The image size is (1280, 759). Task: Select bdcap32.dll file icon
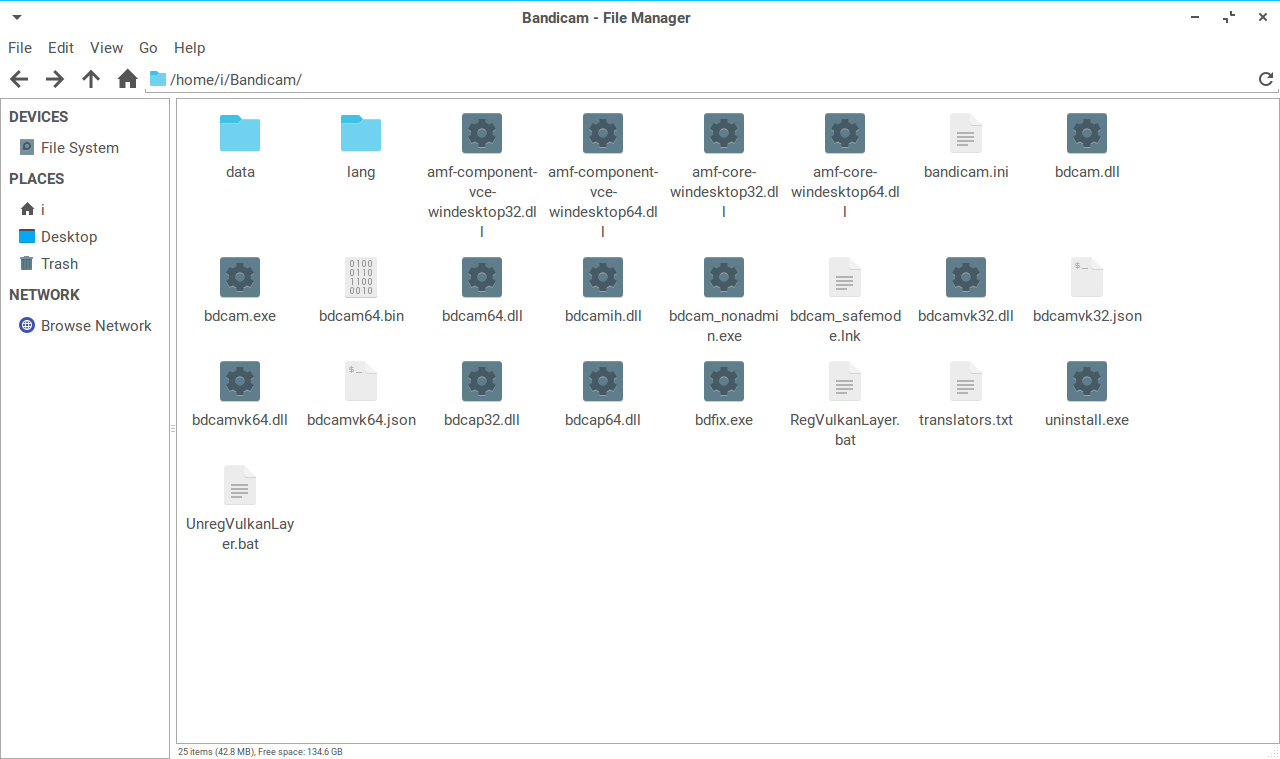[x=482, y=381]
